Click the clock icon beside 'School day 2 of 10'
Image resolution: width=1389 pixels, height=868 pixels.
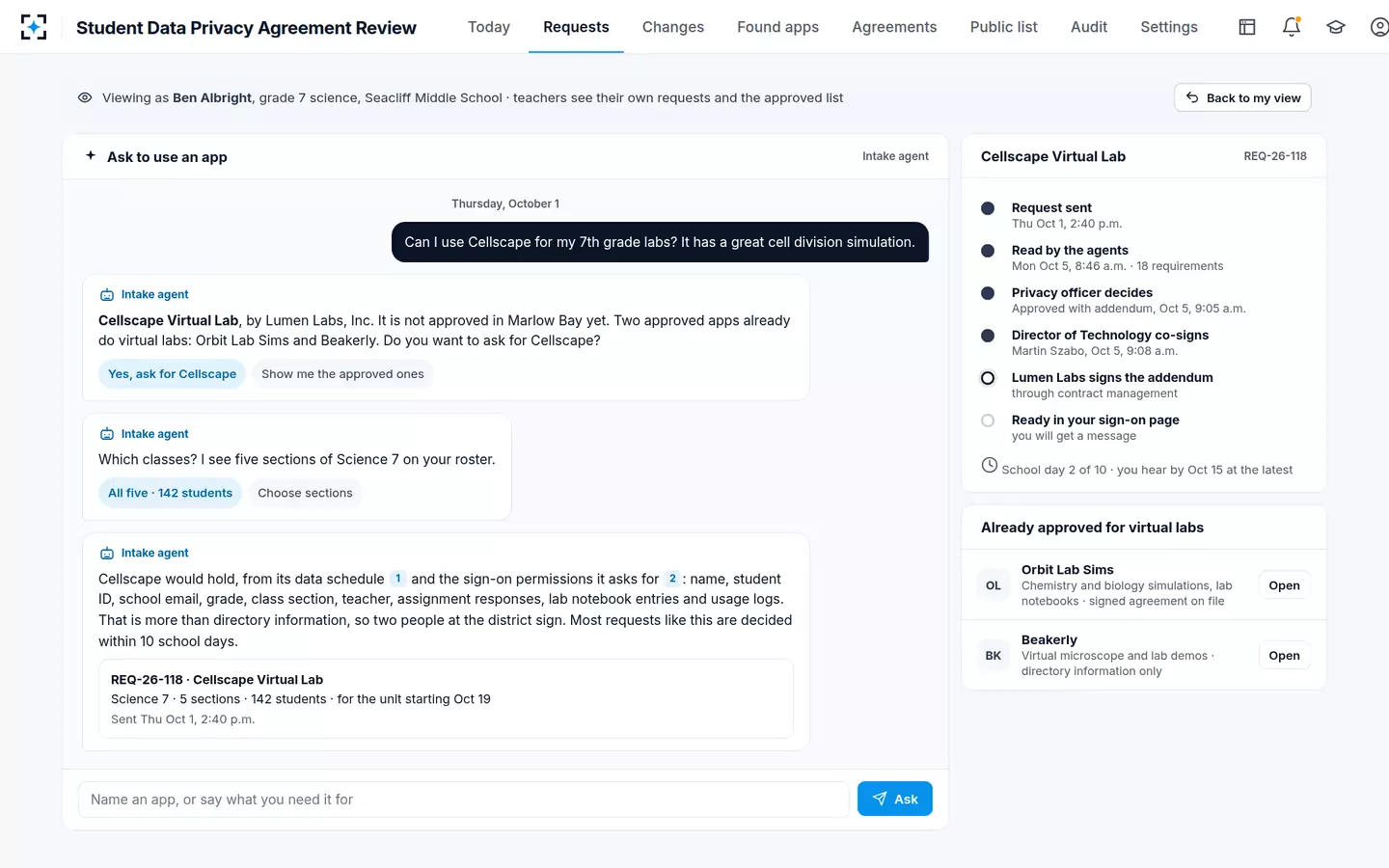pos(990,465)
